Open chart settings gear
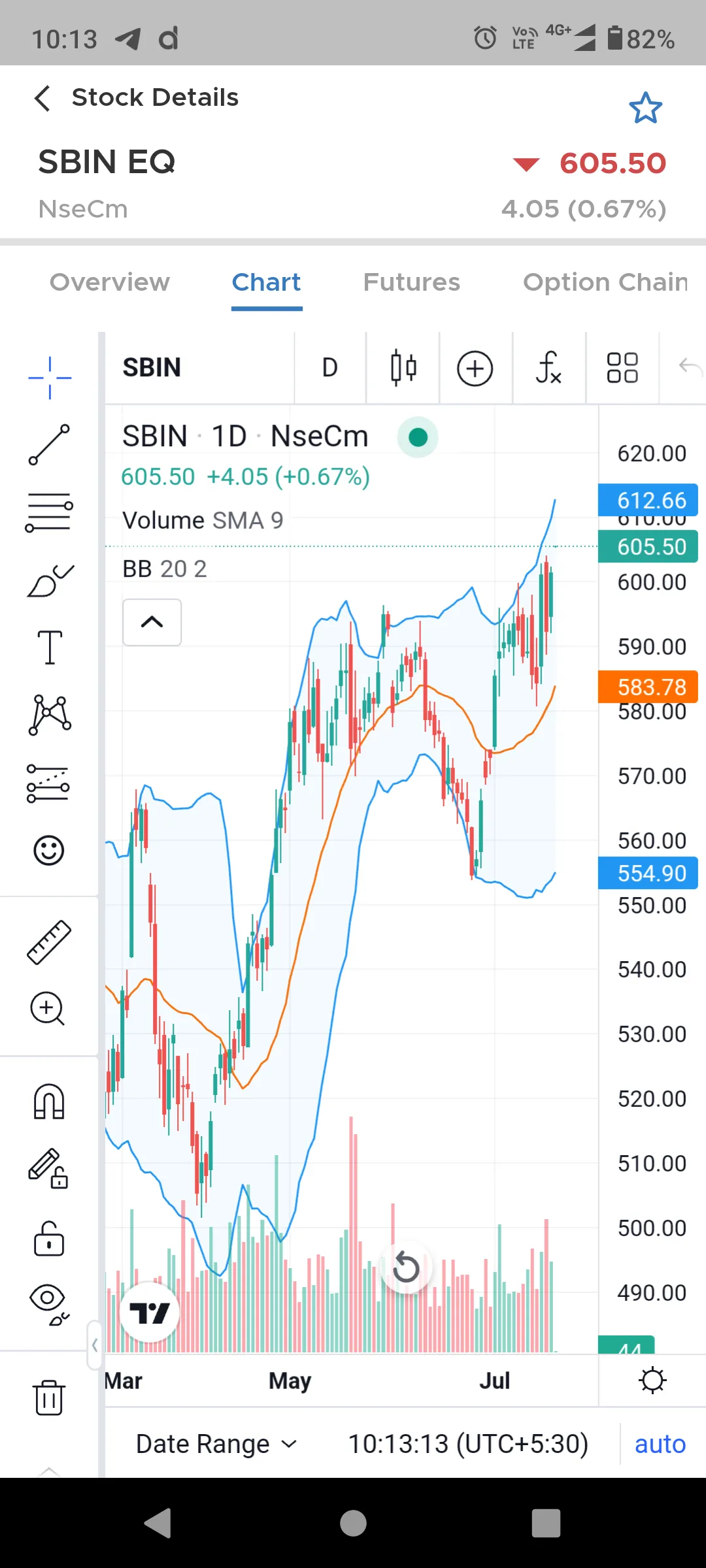Image resolution: width=706 pixels, height=1568 pixels. [x=652, y=1380]
